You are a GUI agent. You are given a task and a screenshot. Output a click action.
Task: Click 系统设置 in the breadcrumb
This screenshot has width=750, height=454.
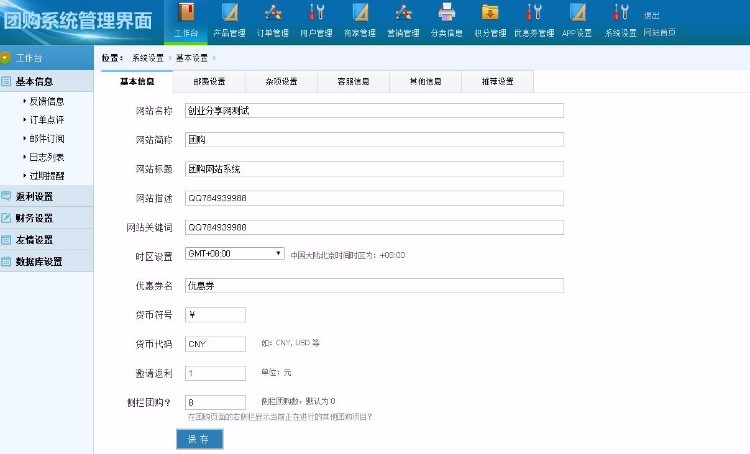(148, 58)
